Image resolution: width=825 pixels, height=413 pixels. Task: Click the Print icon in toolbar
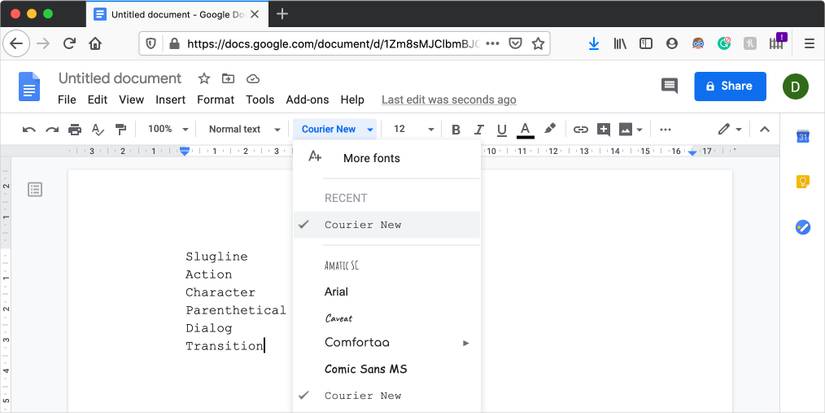75,129
